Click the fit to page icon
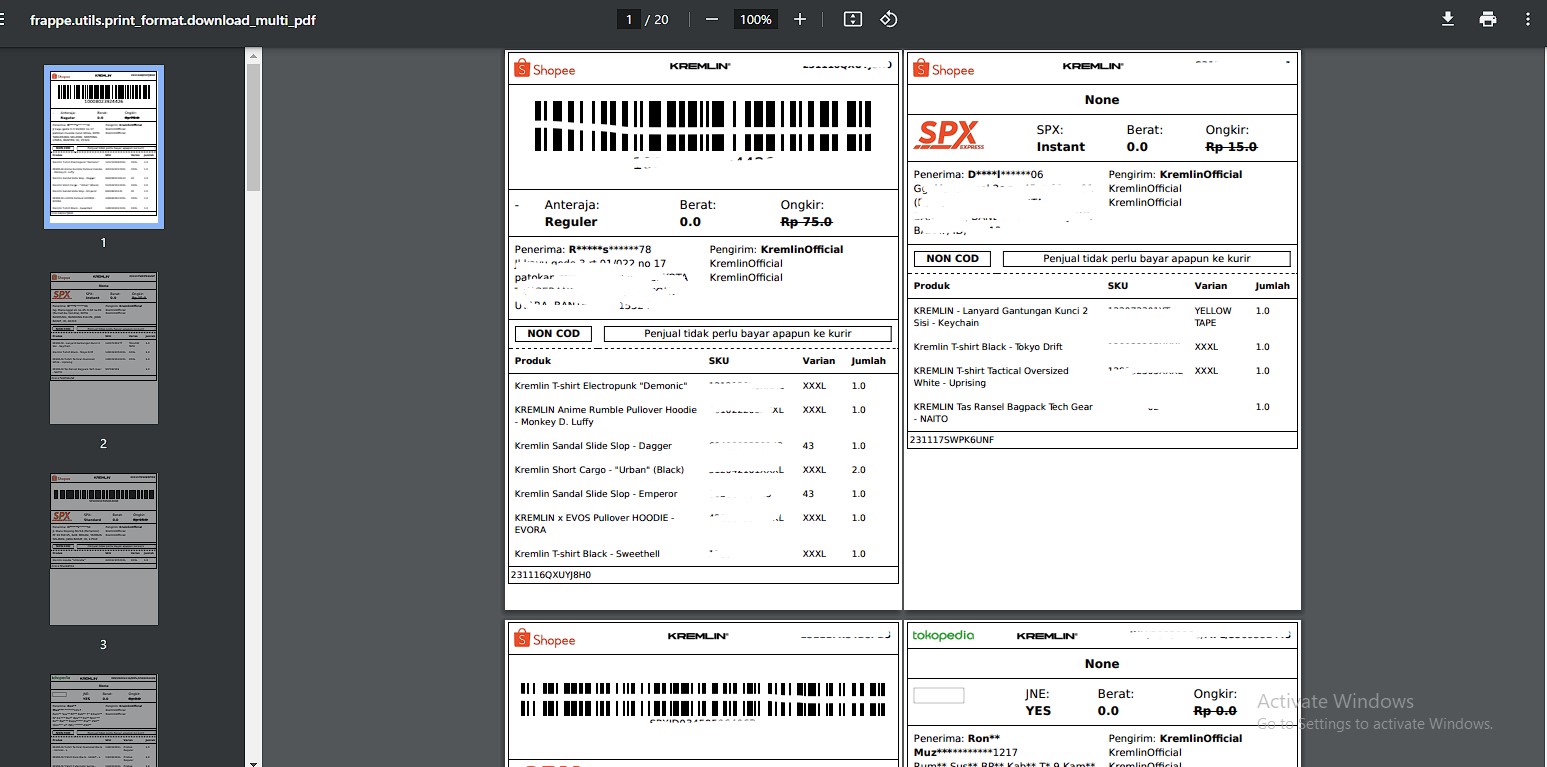 852,20
